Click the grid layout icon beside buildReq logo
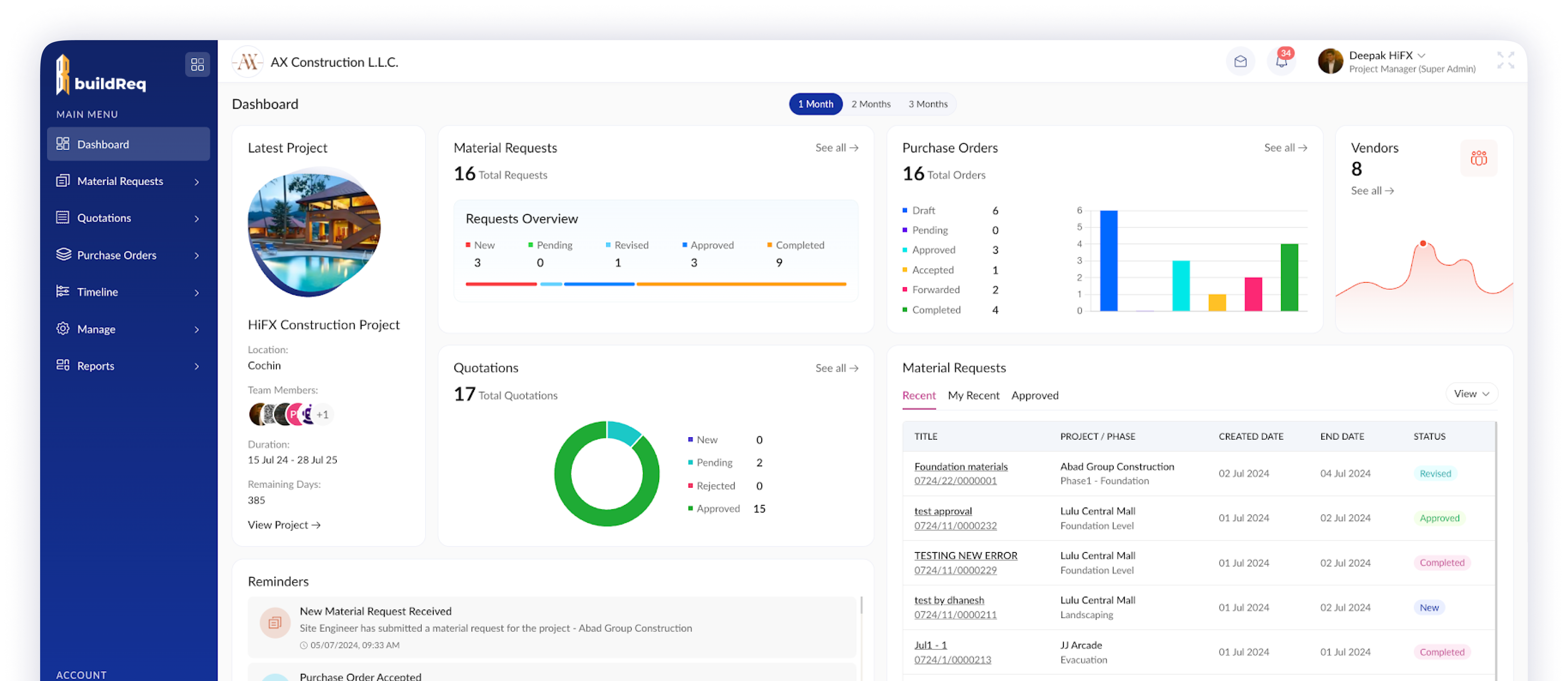Viewport: 1568px width, 681px height. (x=197, y=65)
